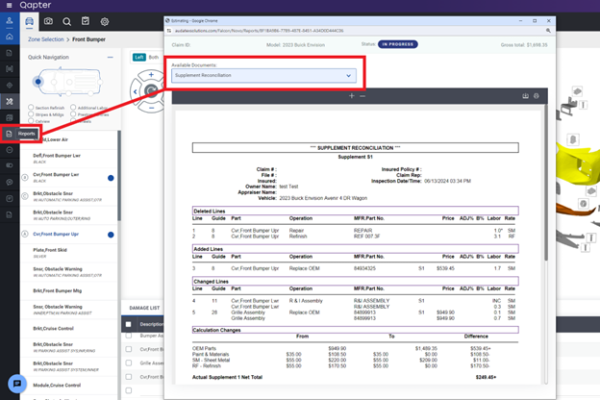Open the Available Documents dropdown
This screenshot has height=400, width=600.
[x=264, y=75]
